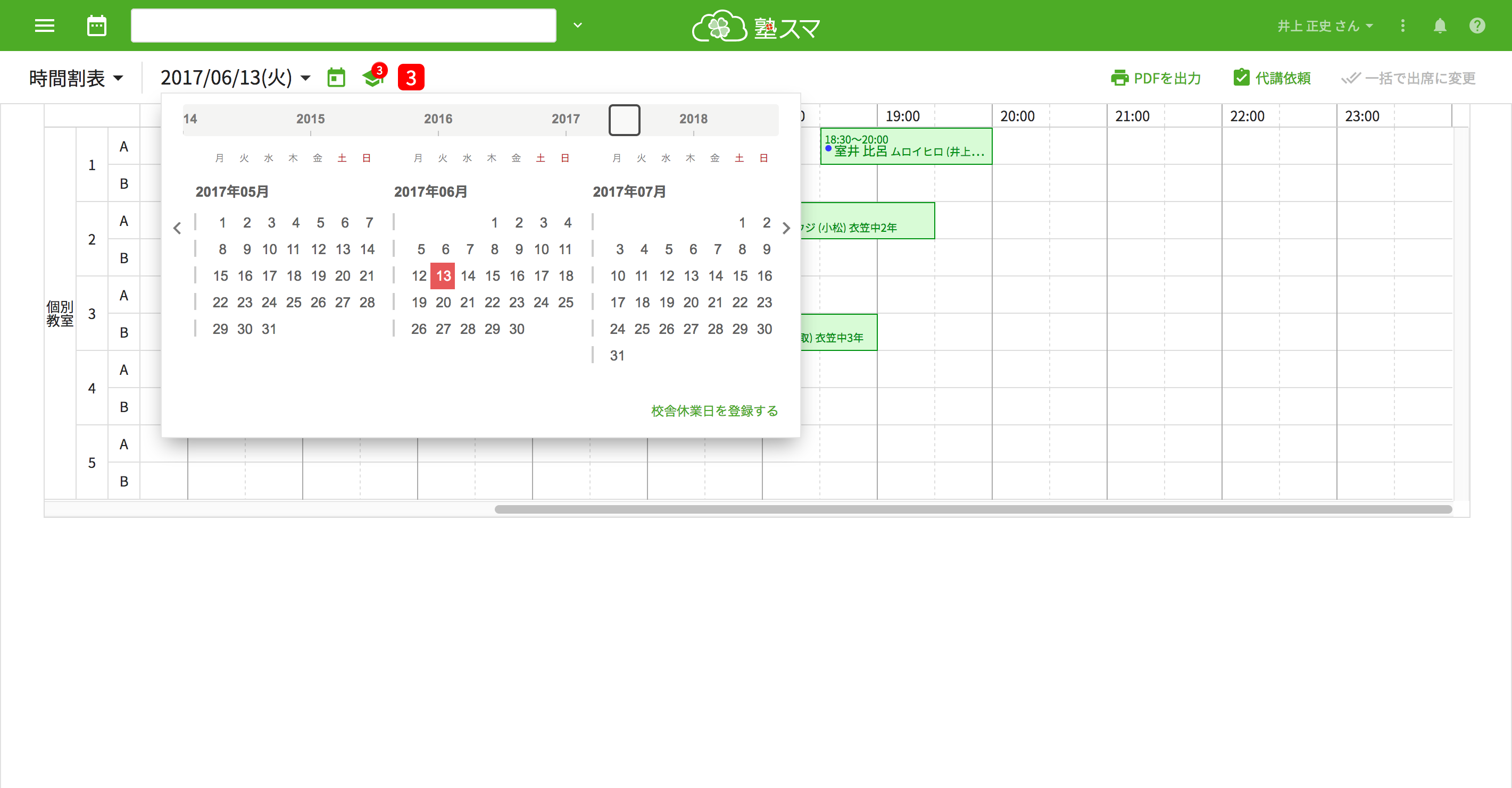This screenshot has width=1512, height=788.
Task: Enable 代講依頼 substitute teaching request
Action: coord(1272,78)
